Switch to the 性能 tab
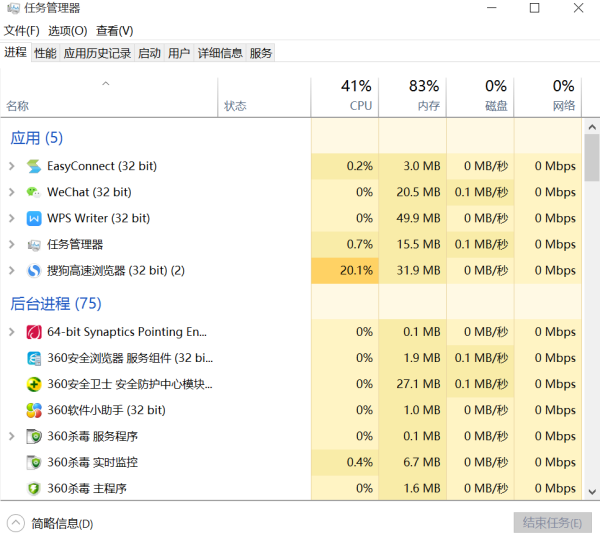The height and width of the screenshot is (534, 600). [45, 53]
